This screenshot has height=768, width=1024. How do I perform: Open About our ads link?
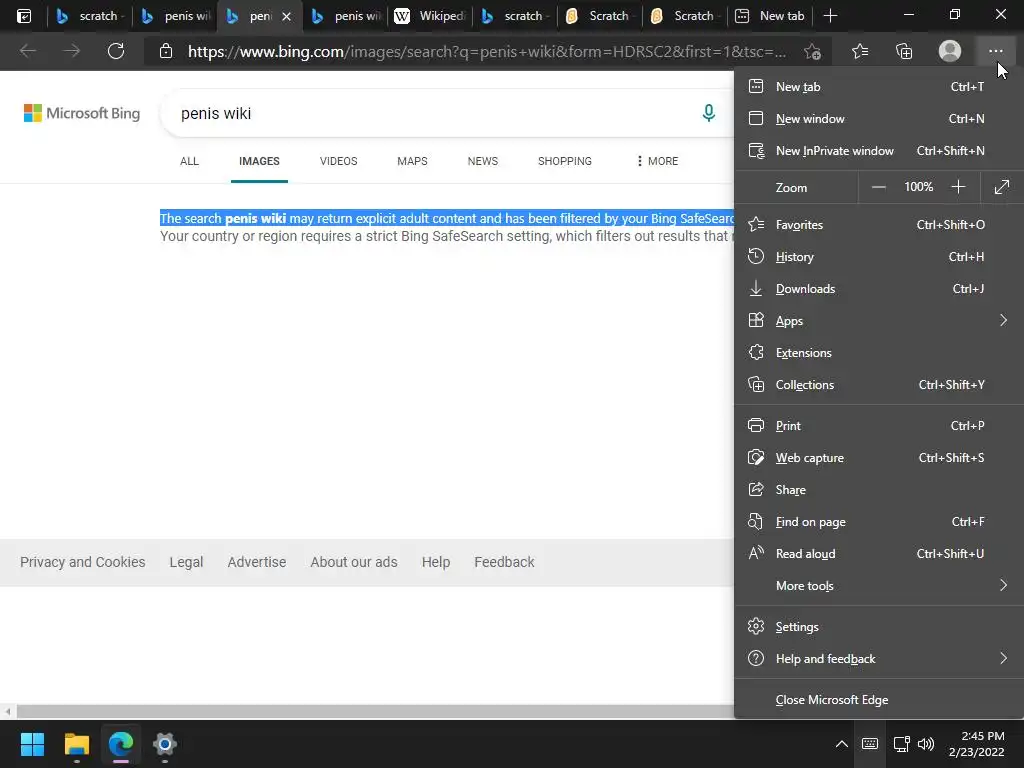point(354,562)
